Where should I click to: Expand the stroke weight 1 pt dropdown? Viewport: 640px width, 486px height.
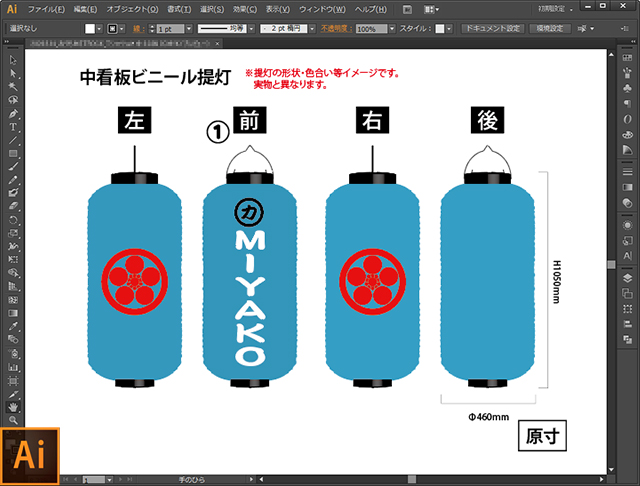click(191, 30)
